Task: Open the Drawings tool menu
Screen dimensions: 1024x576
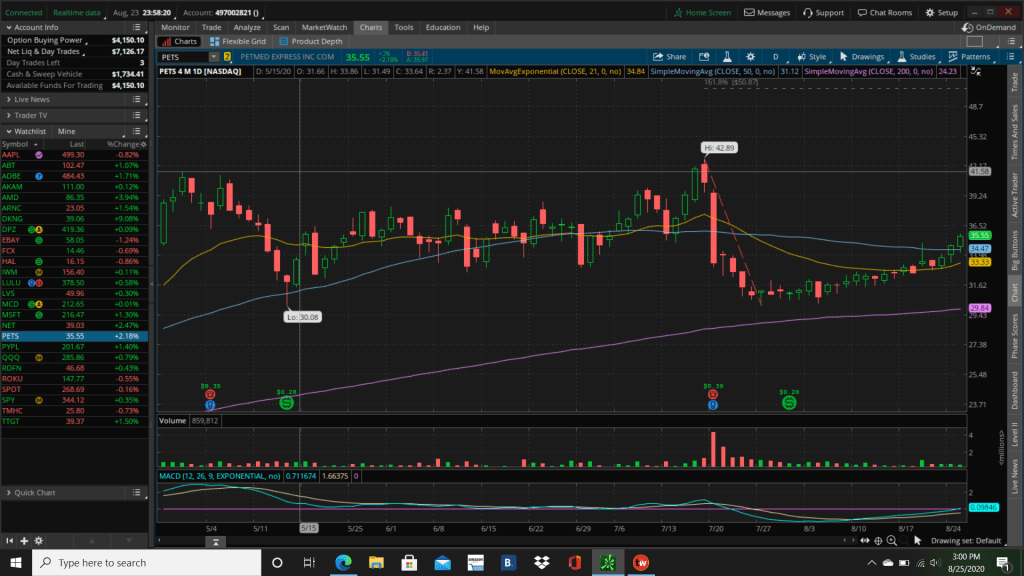Action: tap(862, 57)
